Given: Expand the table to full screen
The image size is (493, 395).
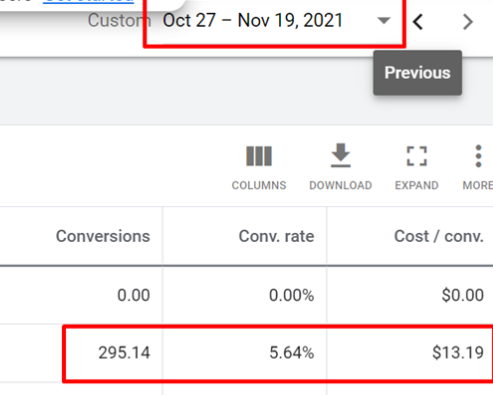Looking at the screenshot, I should click(x=417, y=156).
